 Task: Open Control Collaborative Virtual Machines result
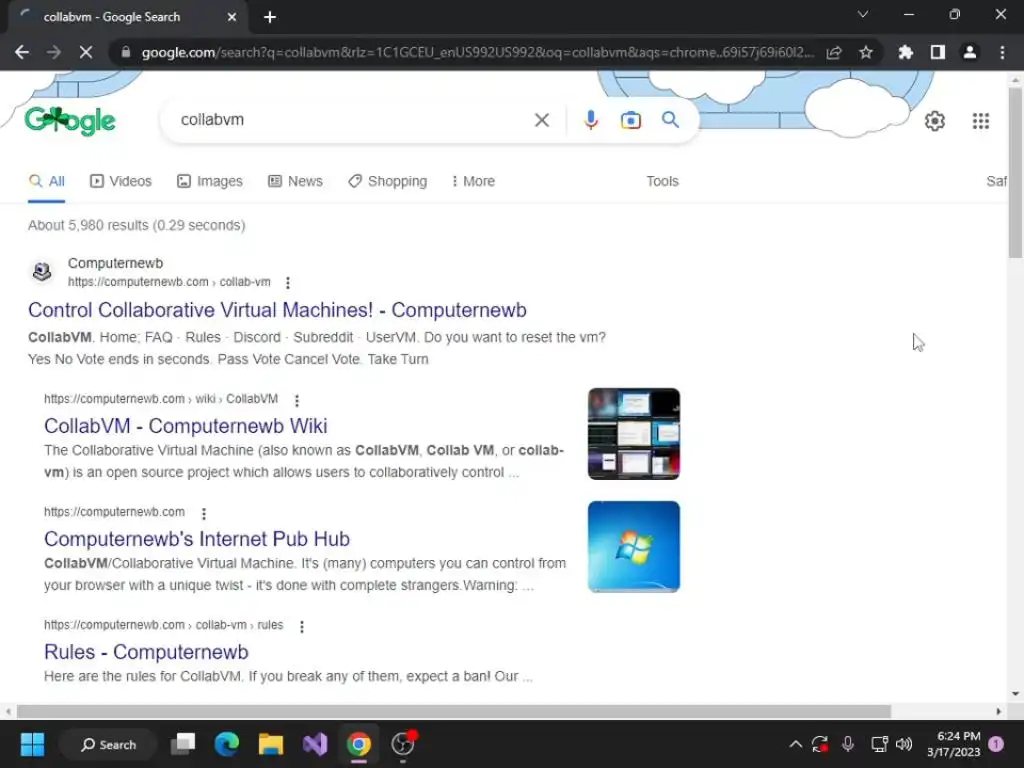pos(277,310)
